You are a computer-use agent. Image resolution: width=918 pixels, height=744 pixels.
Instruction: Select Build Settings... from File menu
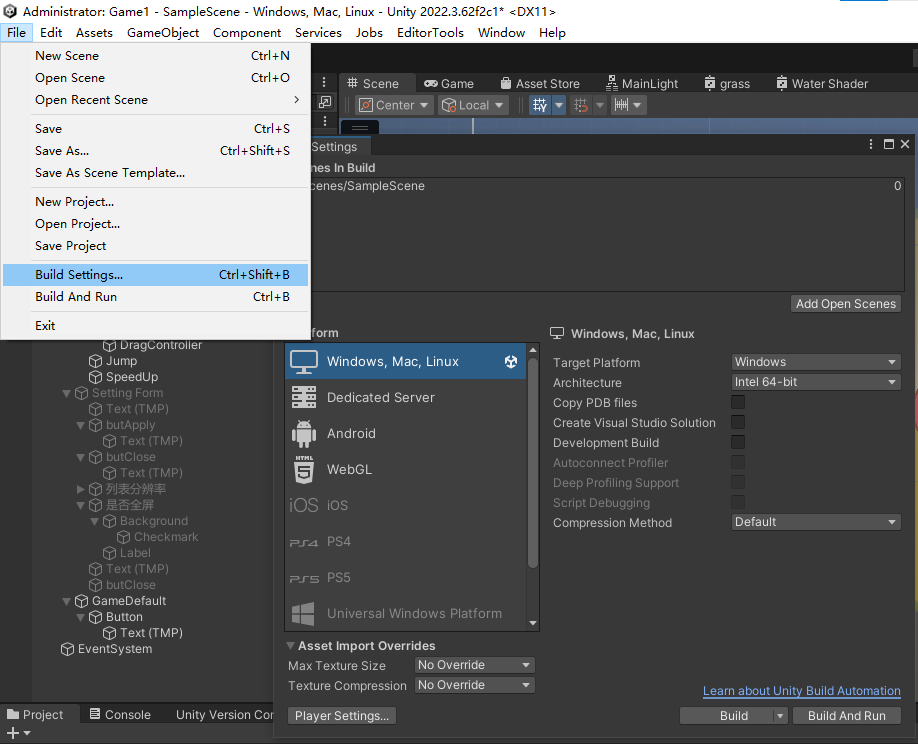click(x=155, y=275)
